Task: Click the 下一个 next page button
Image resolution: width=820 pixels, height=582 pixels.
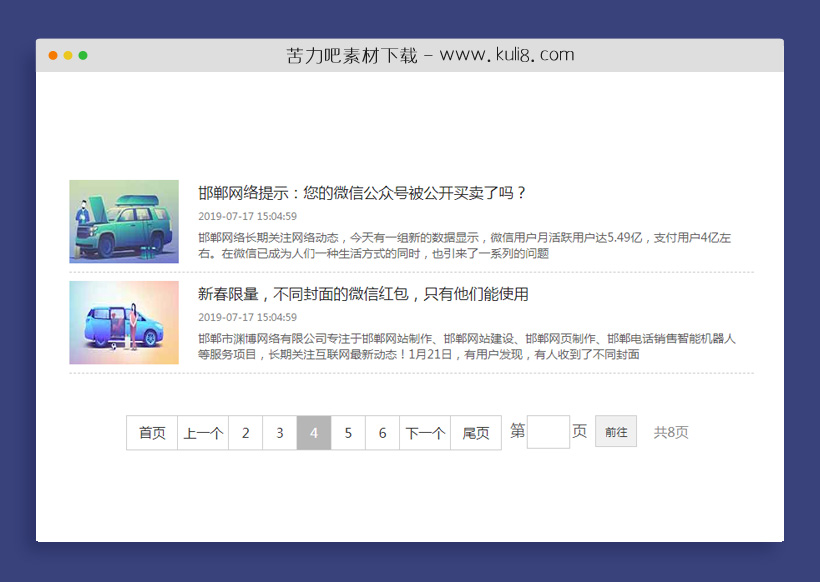Action: (x=425, y=432)
